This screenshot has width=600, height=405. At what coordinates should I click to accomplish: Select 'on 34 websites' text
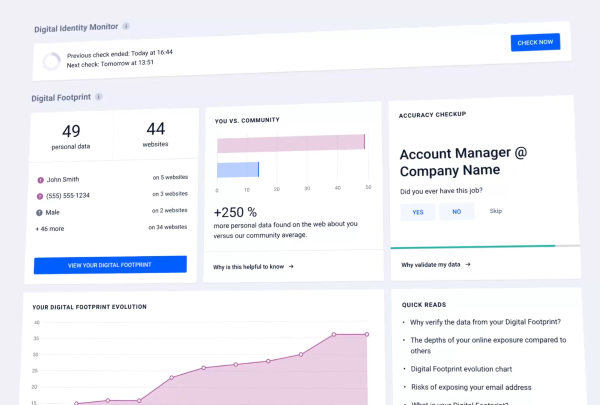[x=168, y=227]
